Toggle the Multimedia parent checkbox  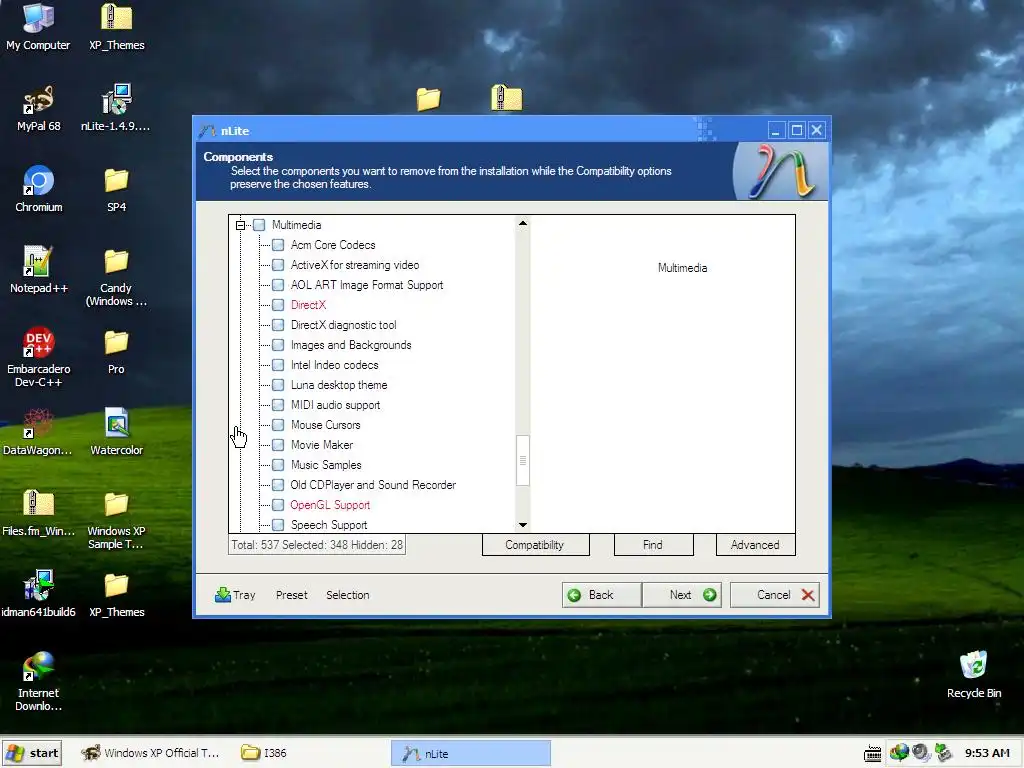(259, 225)
